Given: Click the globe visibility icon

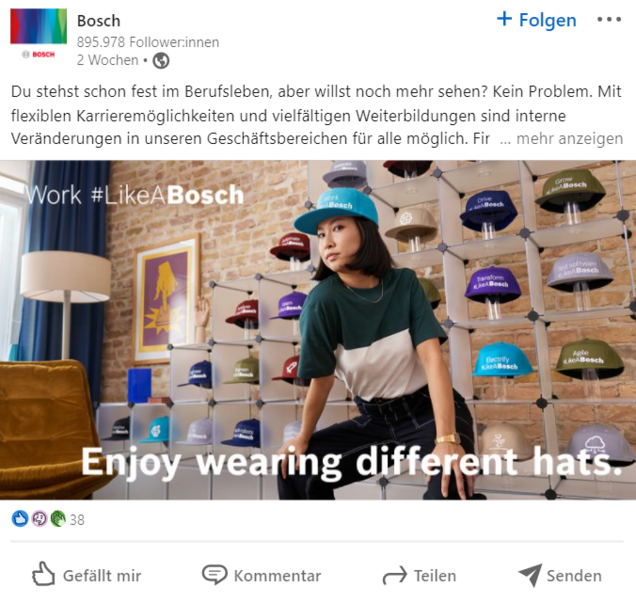Looking at the screenshot, I should (x=161, y=61).
